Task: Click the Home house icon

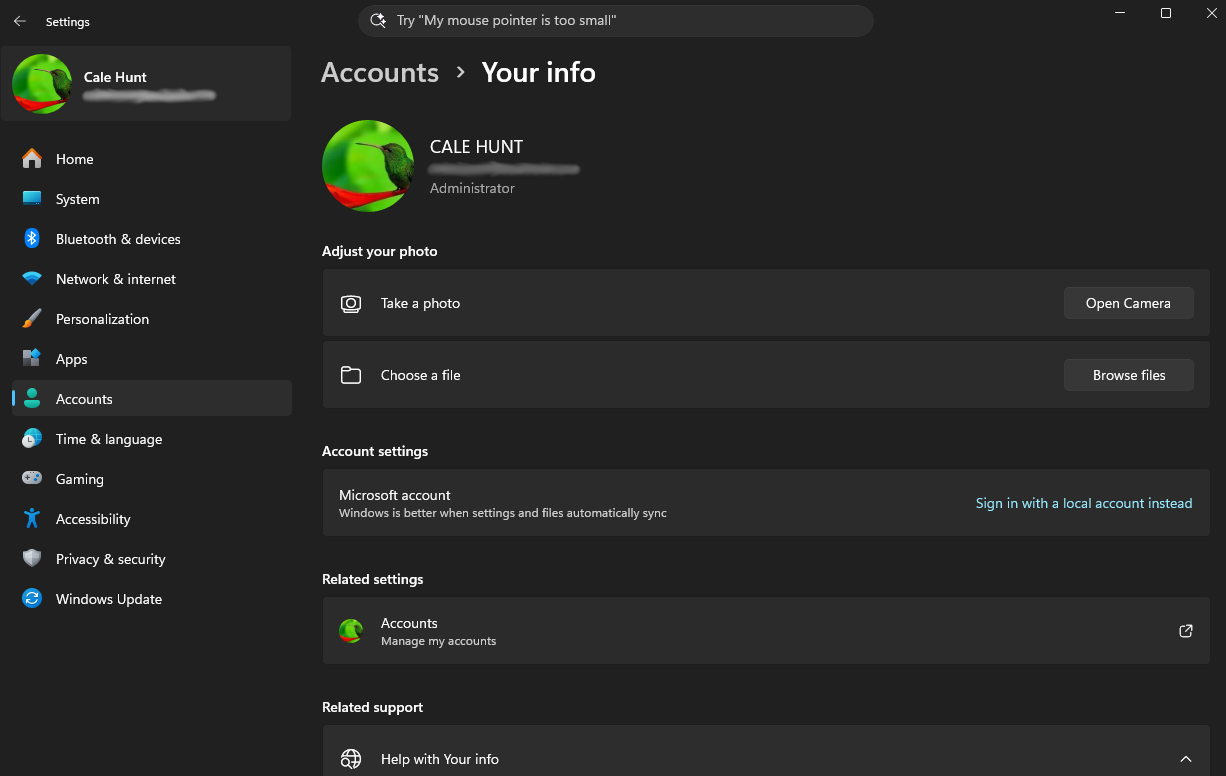Action: (x=32, y=159)
